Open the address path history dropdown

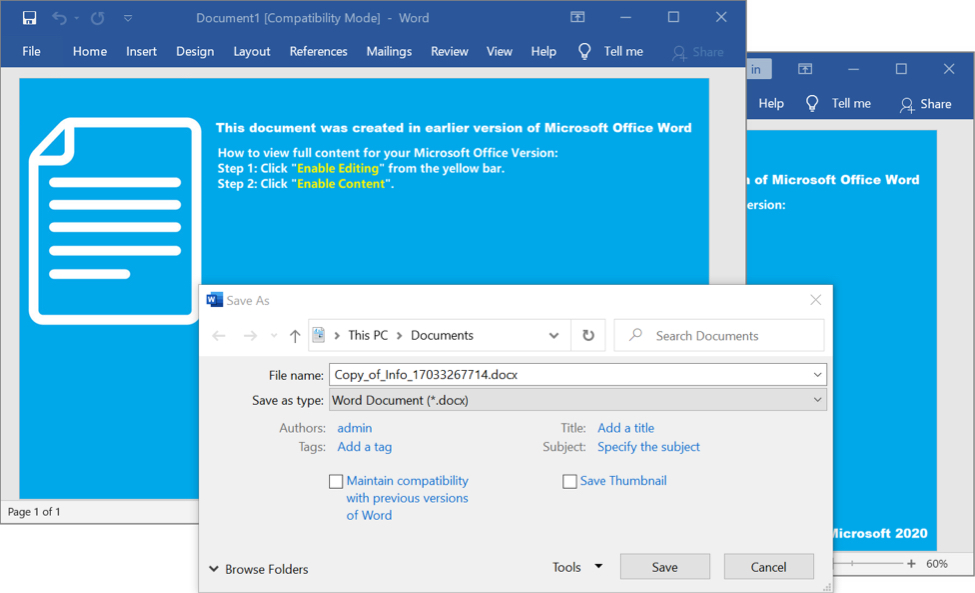pos(554,336)
